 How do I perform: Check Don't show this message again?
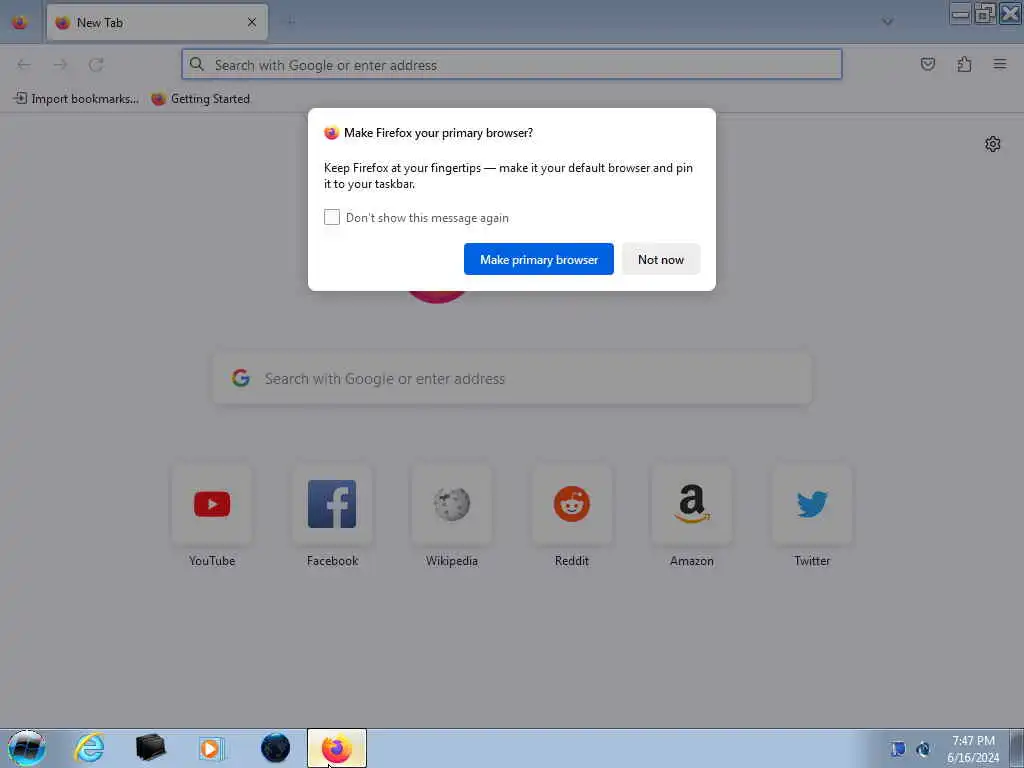(332, 217)
